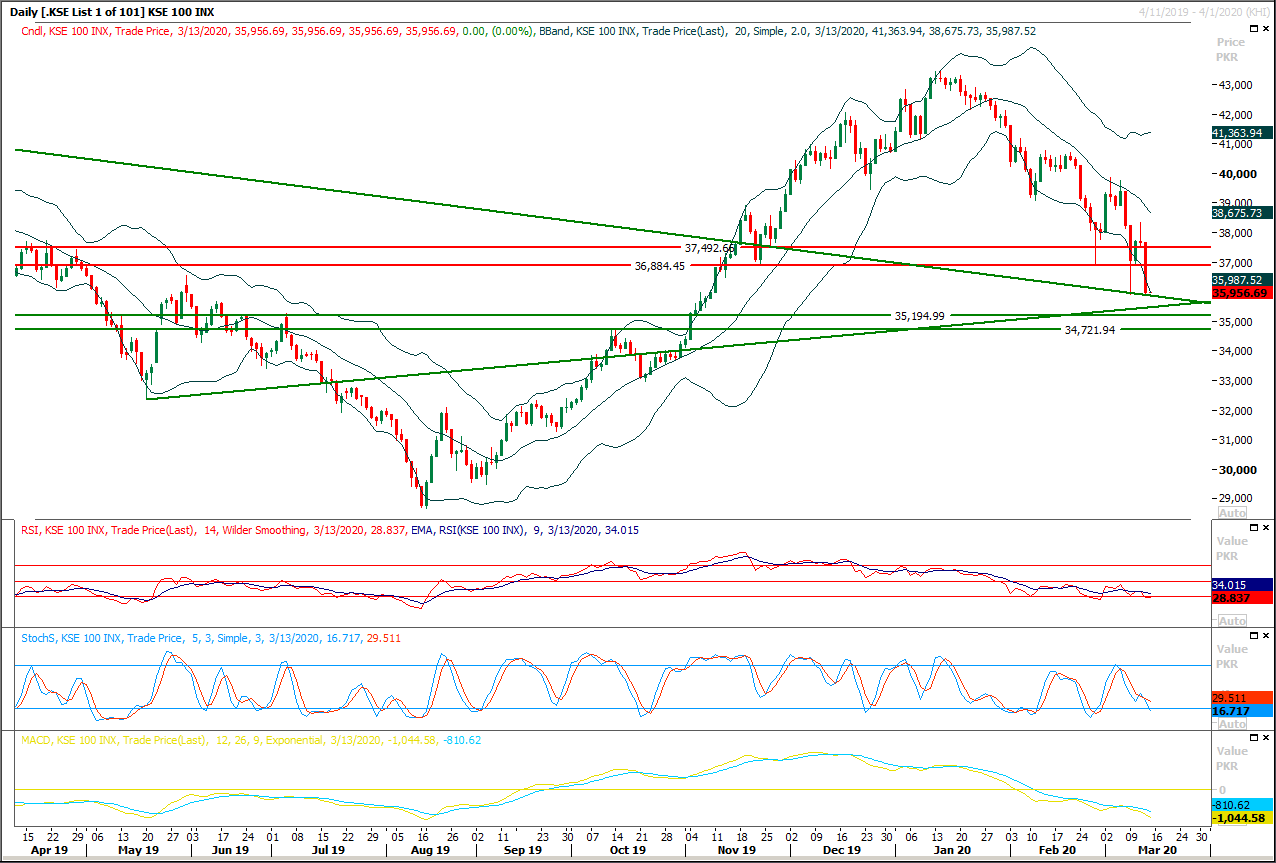Maximize the Stochastic indicator pane
1276x863 pixels.
(1253, 636)
